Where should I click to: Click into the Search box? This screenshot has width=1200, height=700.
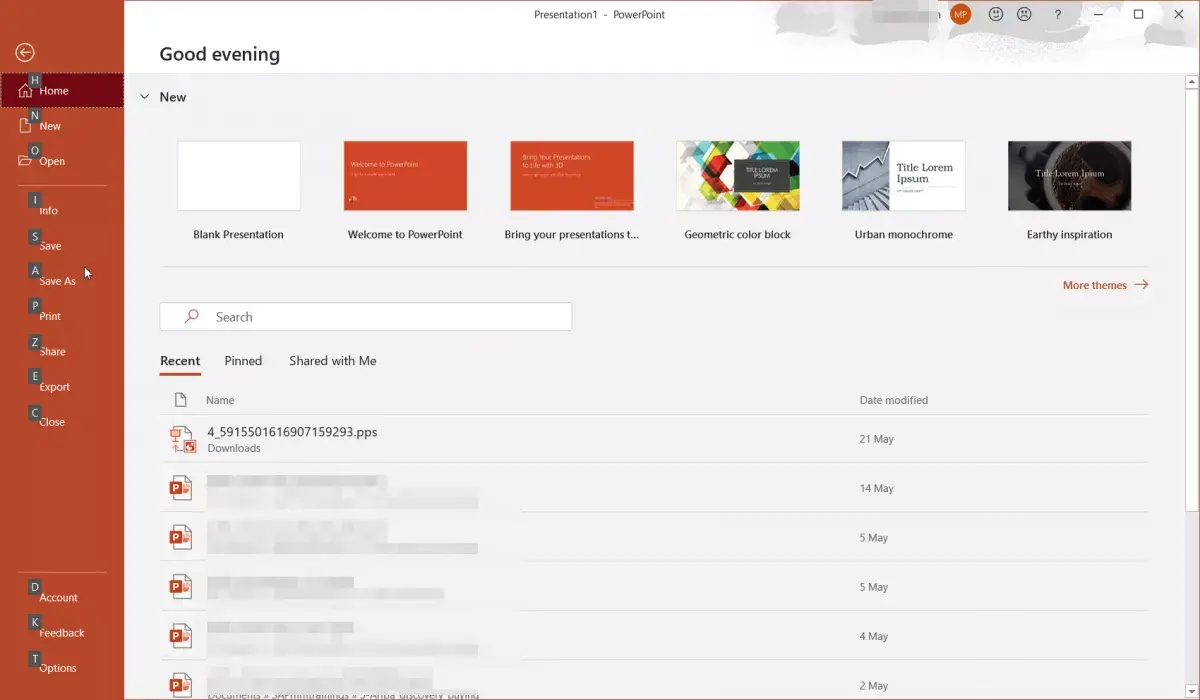pyautogui.click(x=366, y=317)
